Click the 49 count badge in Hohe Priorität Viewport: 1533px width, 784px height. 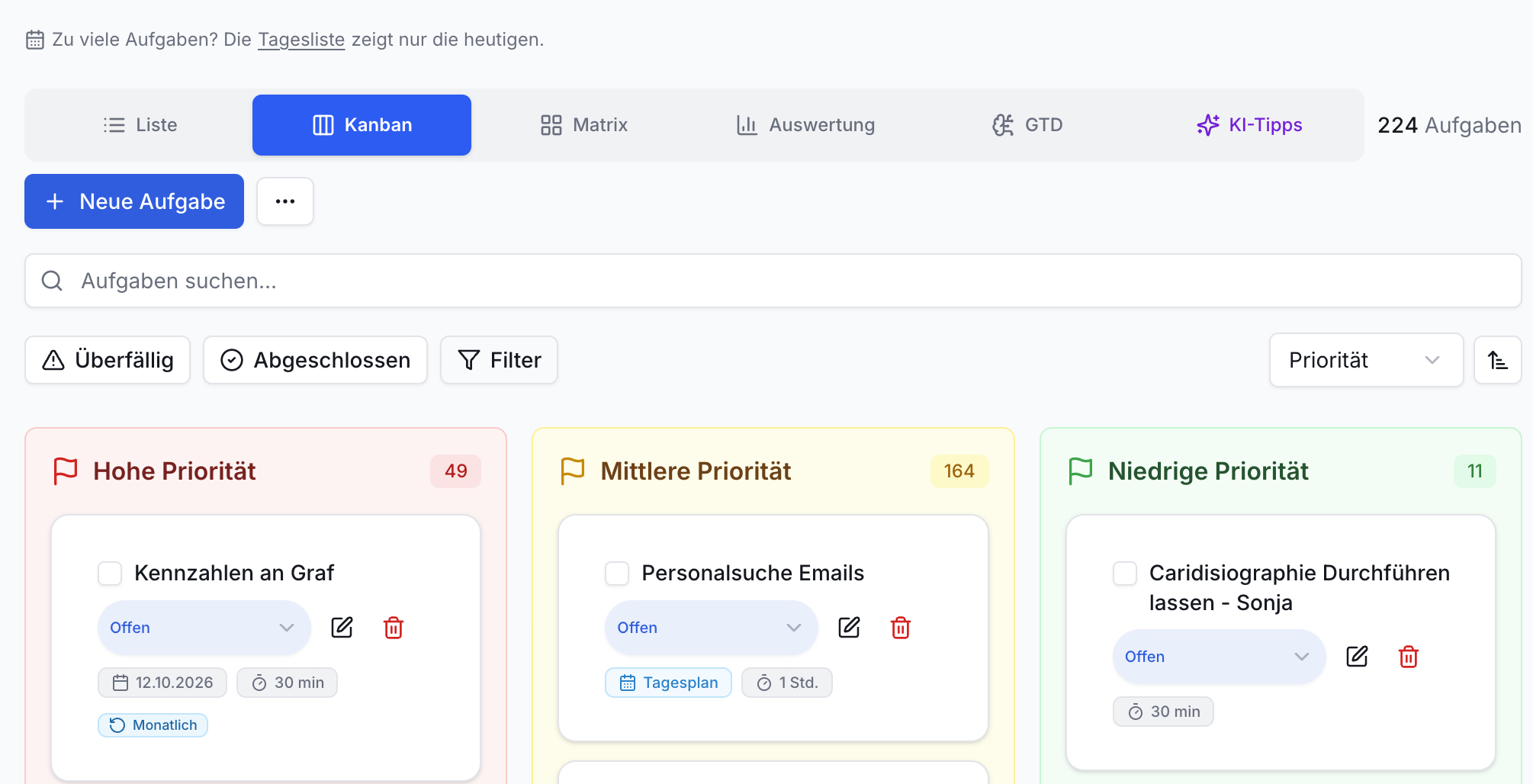tap(455, 471)
